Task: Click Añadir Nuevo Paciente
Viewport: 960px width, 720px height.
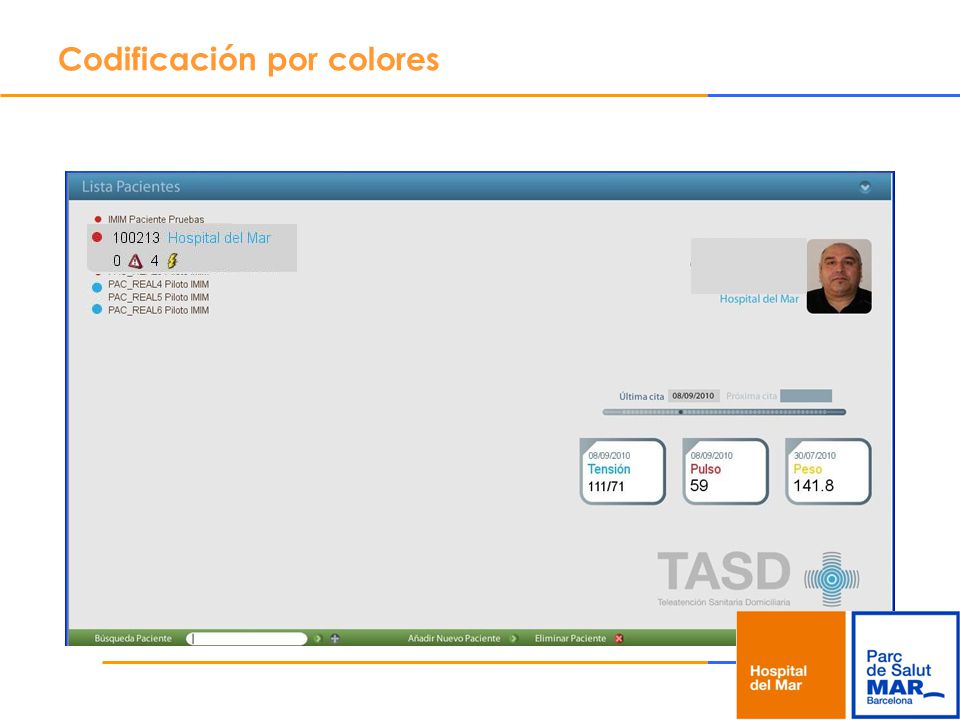Action: (454, 639)
